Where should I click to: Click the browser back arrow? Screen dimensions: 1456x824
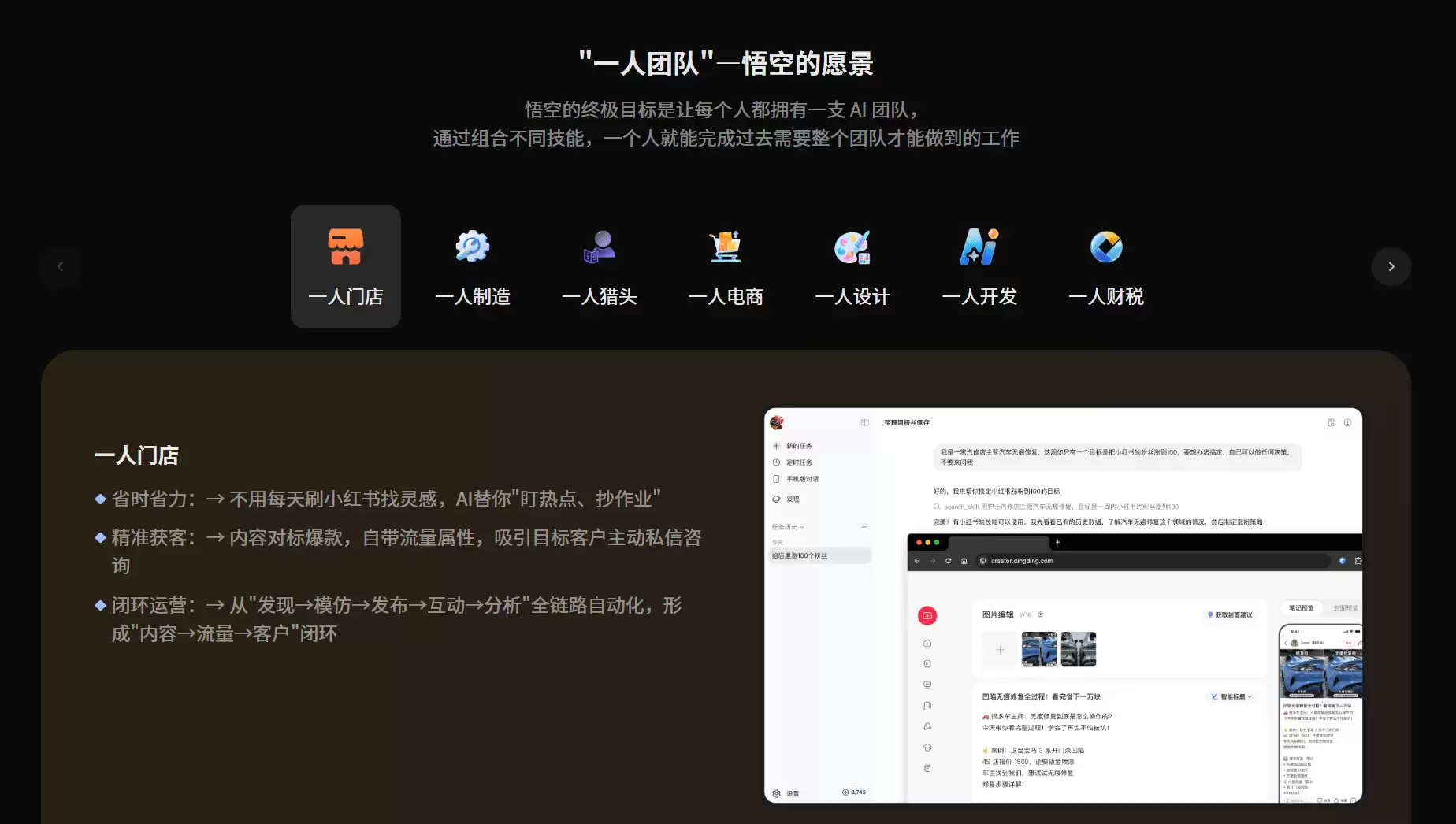click(x=917, y=561)
